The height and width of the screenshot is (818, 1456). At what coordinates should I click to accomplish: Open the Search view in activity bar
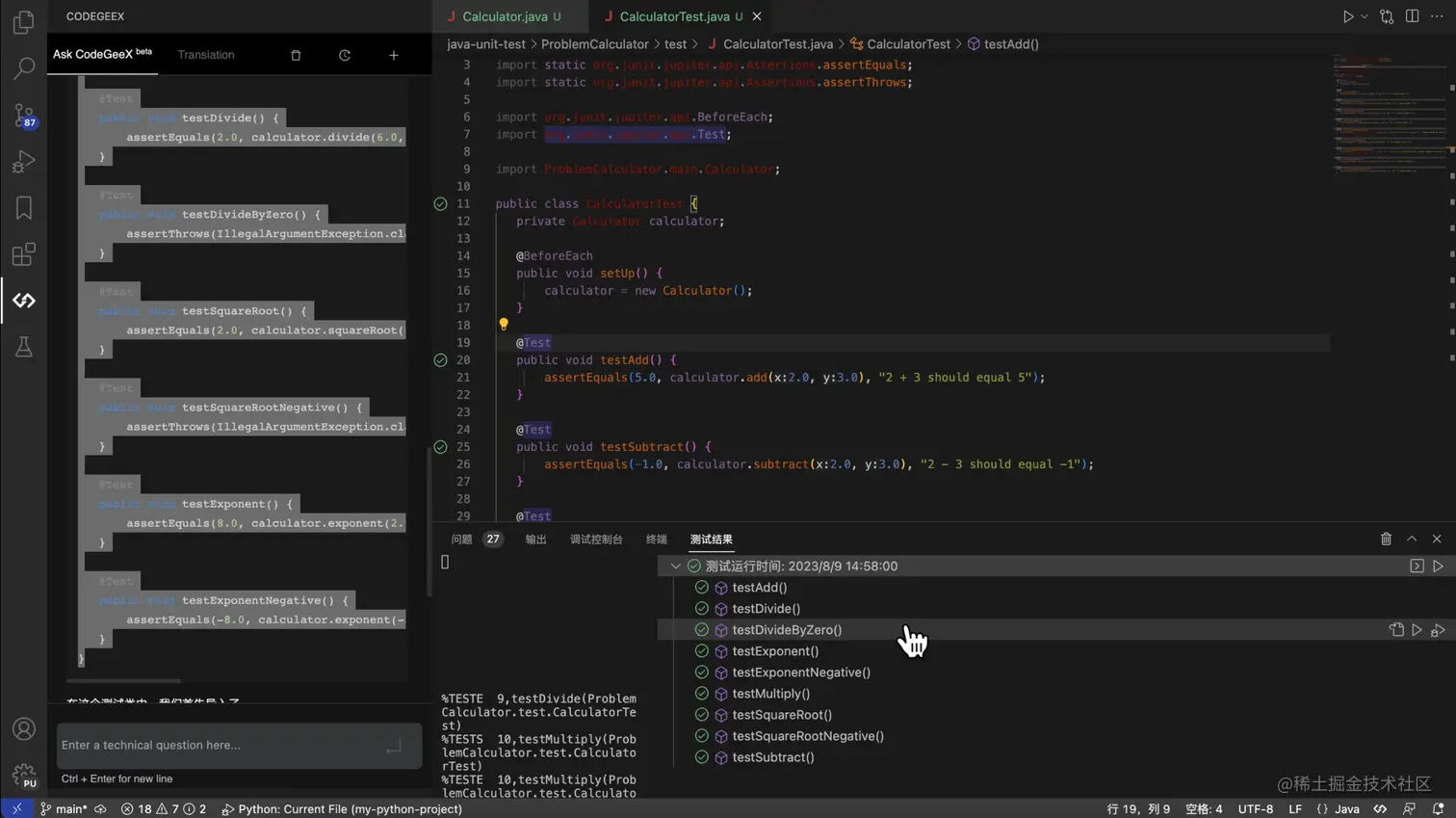[23, 67]
